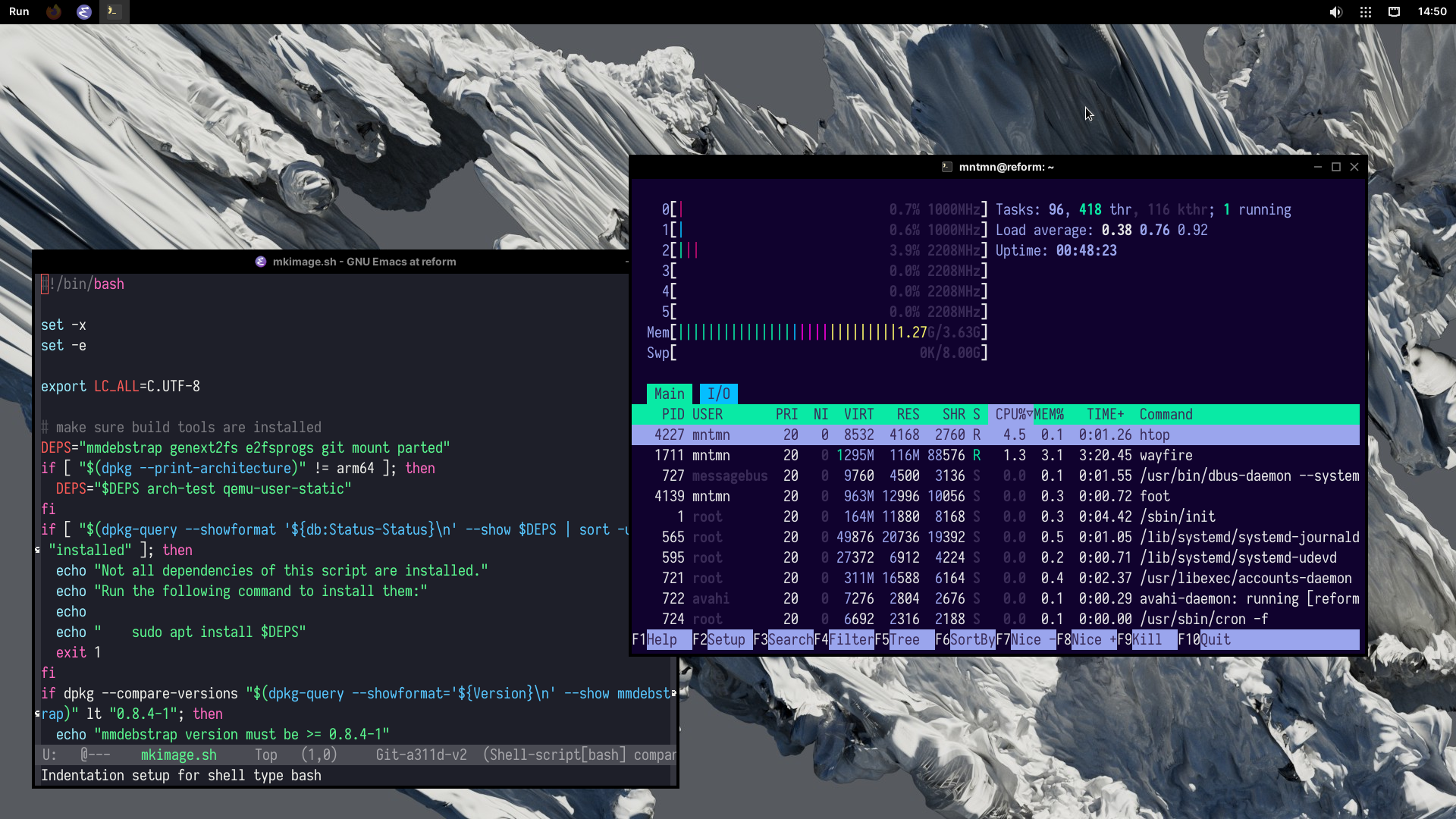Click the terminal icon in htop titlebar
Image resolution: width=1456 pixels, height=819 pixels.
tap(946, 167)
